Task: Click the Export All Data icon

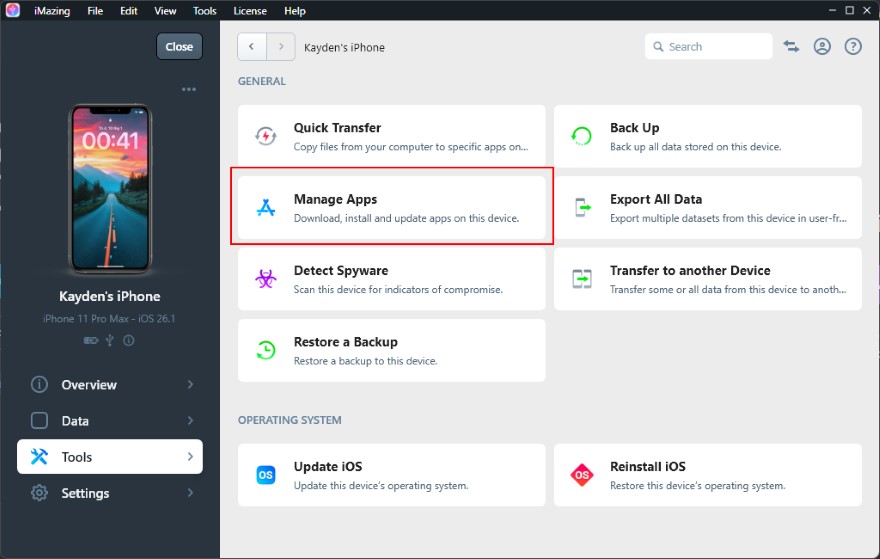Action: click(x=582, y=208)
